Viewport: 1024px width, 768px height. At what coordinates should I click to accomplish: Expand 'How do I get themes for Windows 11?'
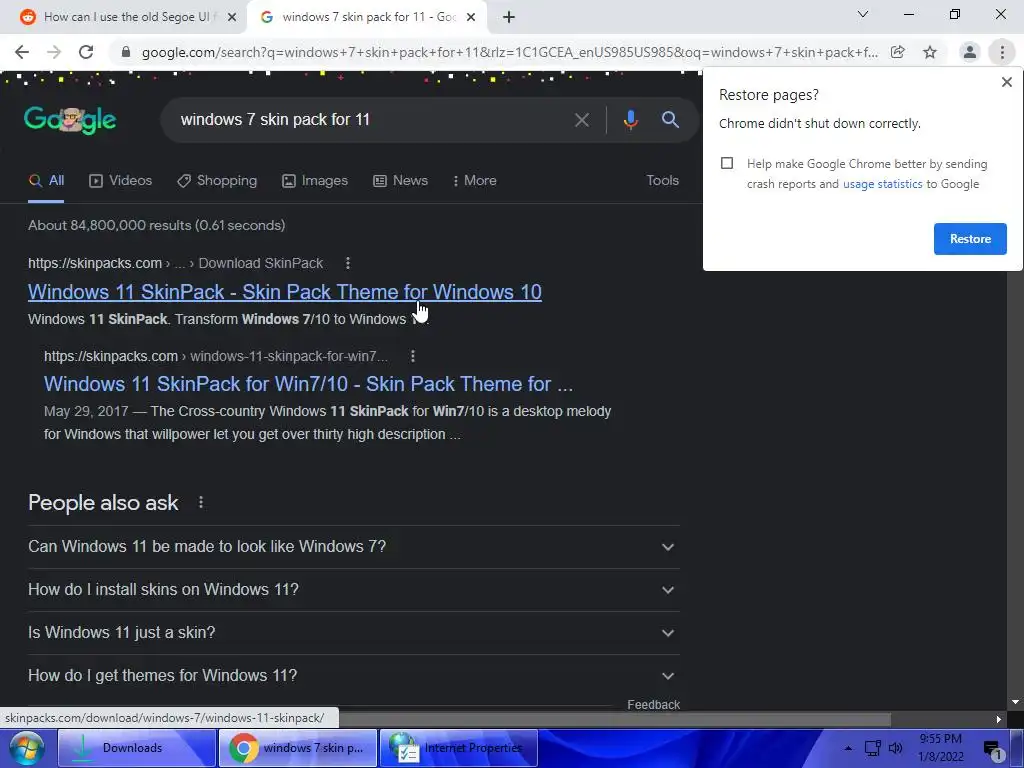(353, 676)
